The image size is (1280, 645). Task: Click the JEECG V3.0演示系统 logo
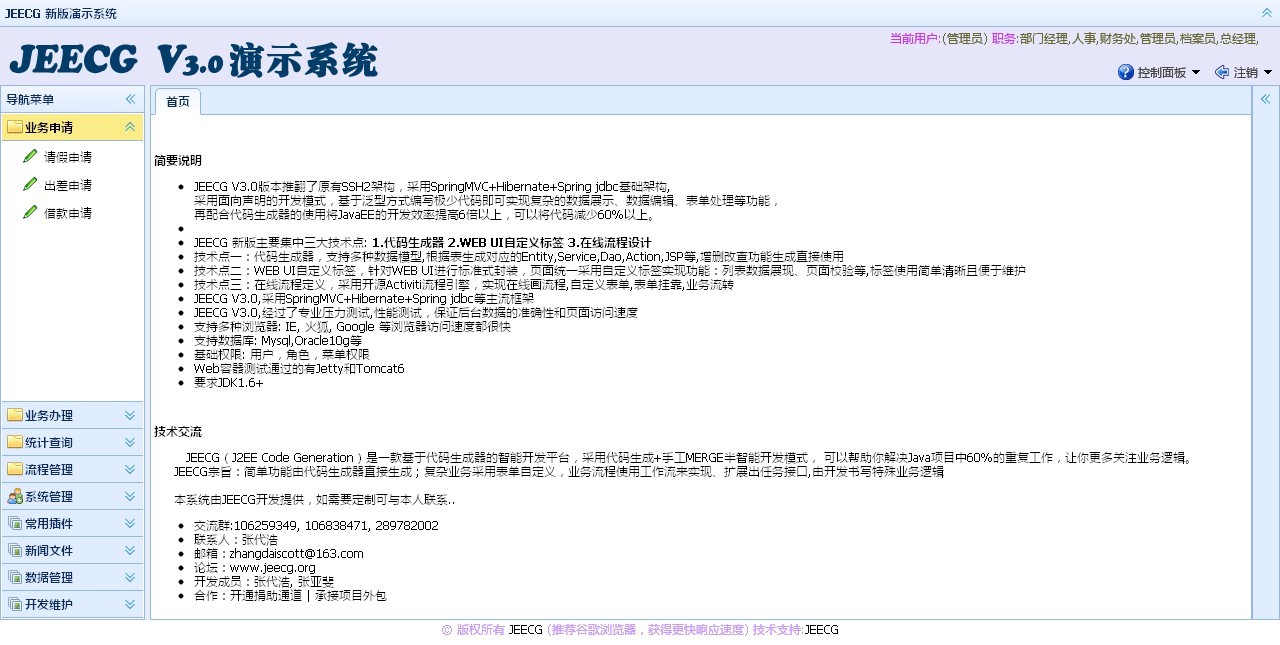coord(194,60)
